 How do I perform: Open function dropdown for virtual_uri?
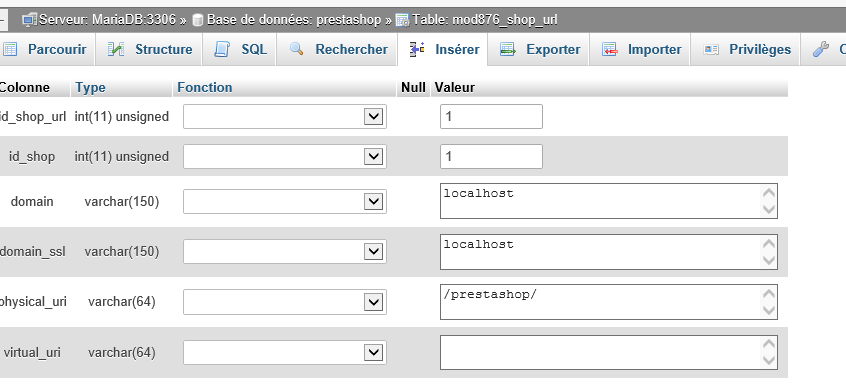click(x=285, y=352)
